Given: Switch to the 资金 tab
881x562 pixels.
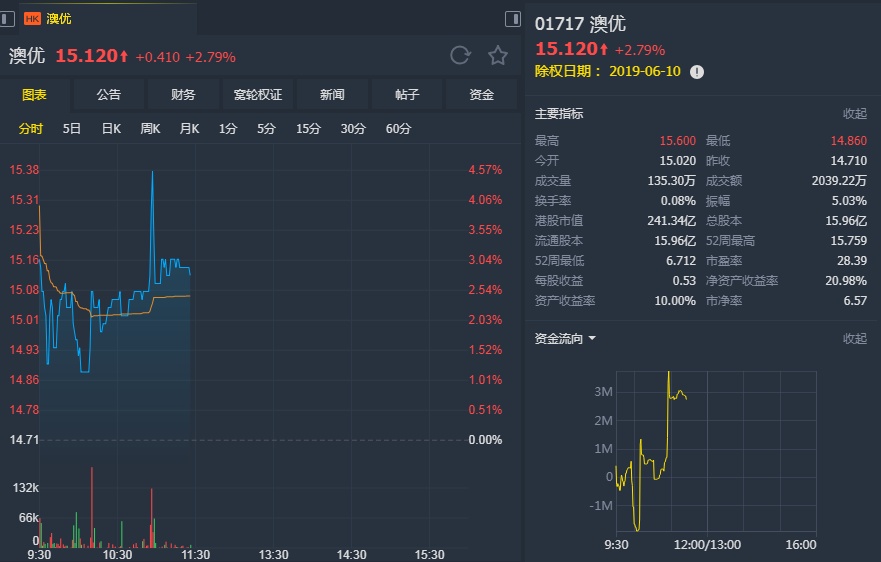Looking at the screenshot, I should (x=482, y=95).
